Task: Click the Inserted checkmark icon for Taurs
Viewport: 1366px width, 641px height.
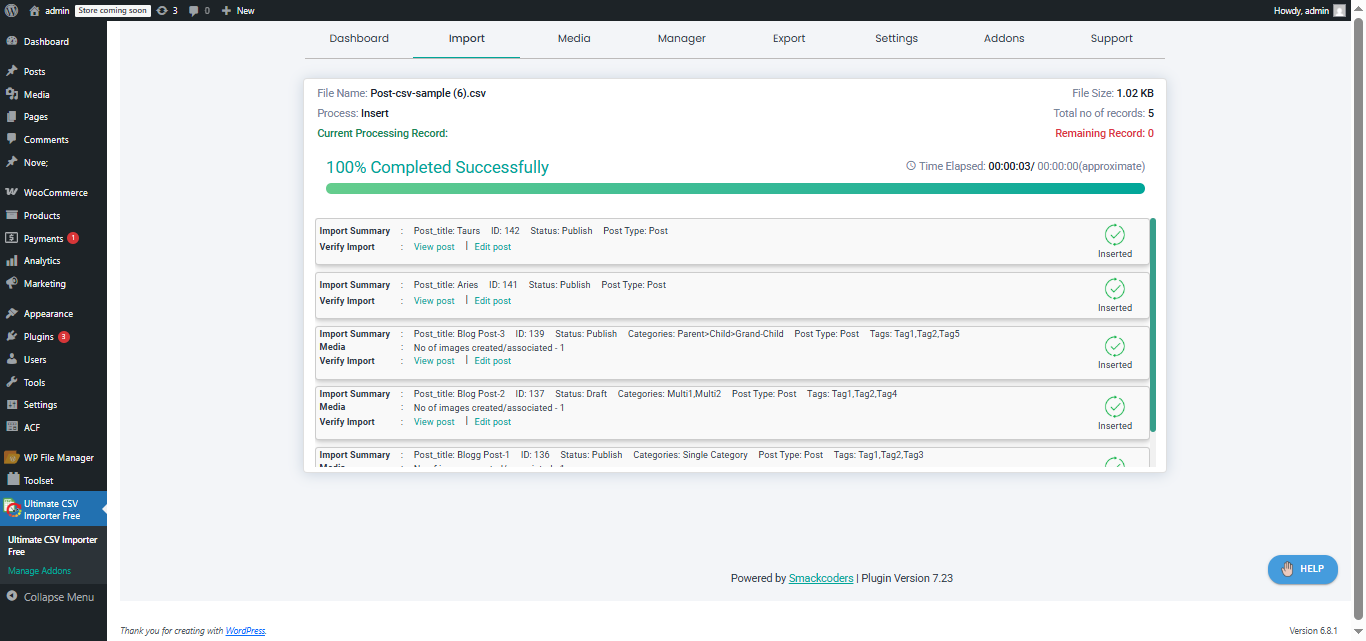Action: pos(1114,235)
